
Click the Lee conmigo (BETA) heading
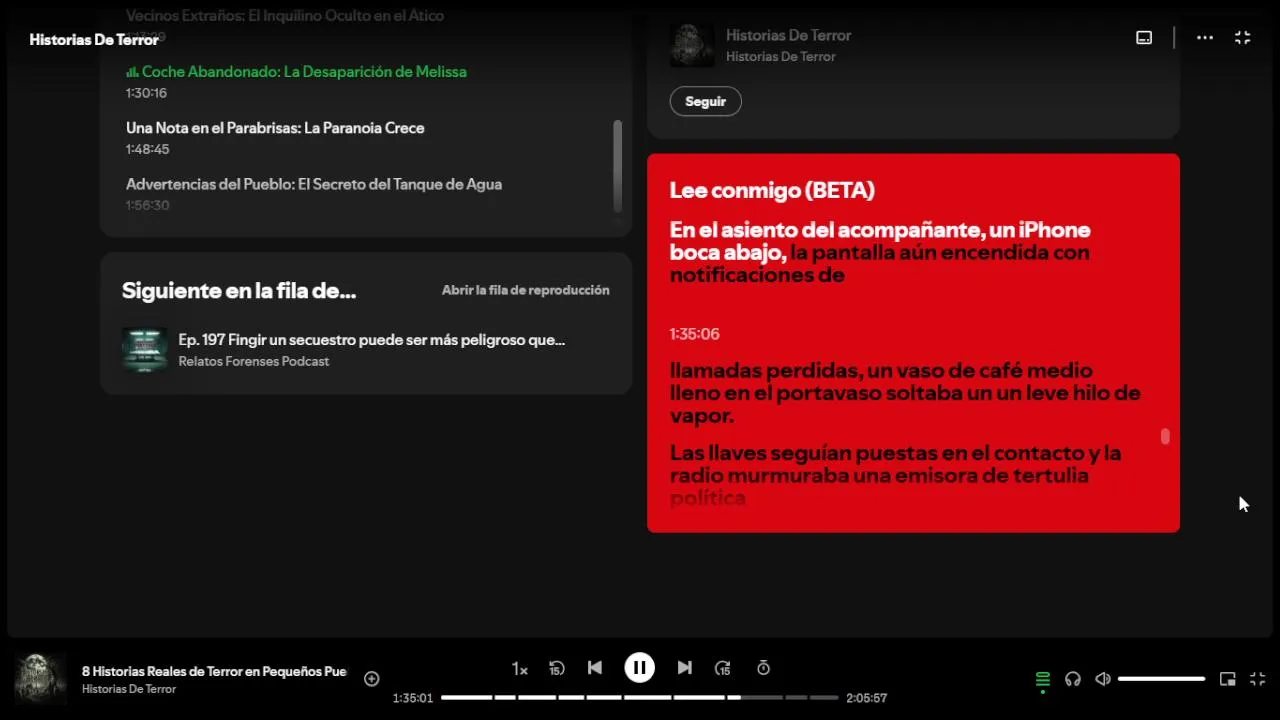click(772, 190)
